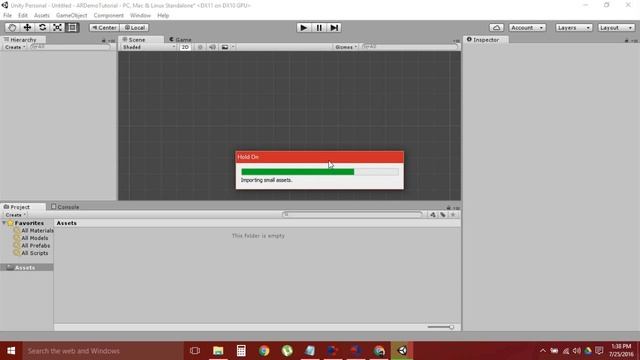
Task: Click the Unity taskbar icon
Action: pos(402,351)
